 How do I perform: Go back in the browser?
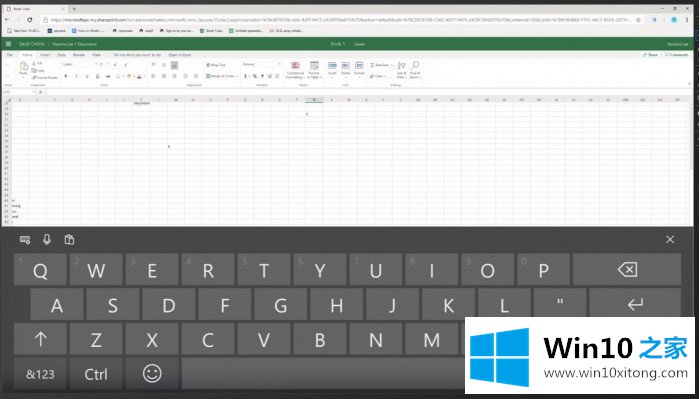tap(7, 20)
